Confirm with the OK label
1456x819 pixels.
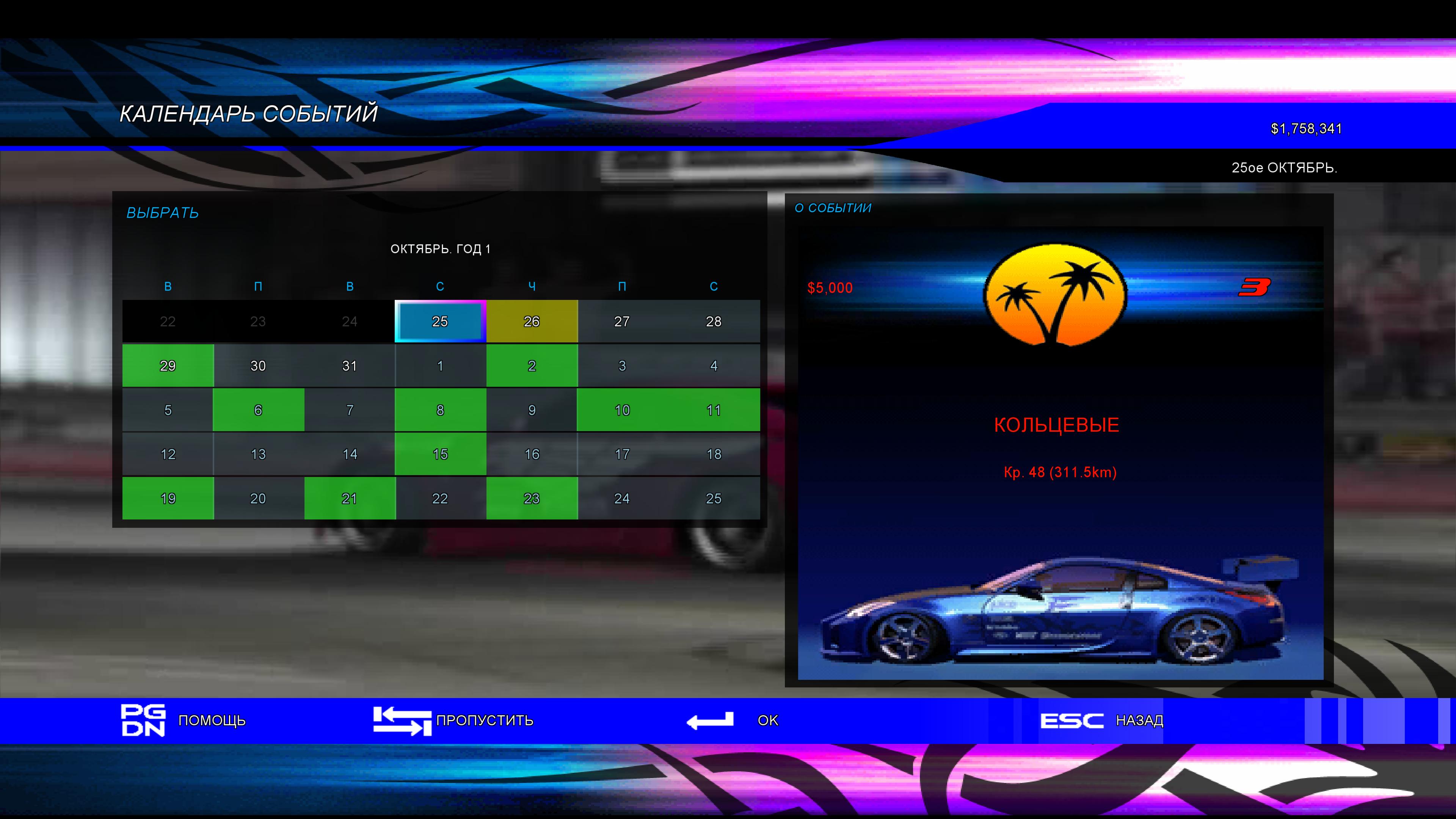767,721
